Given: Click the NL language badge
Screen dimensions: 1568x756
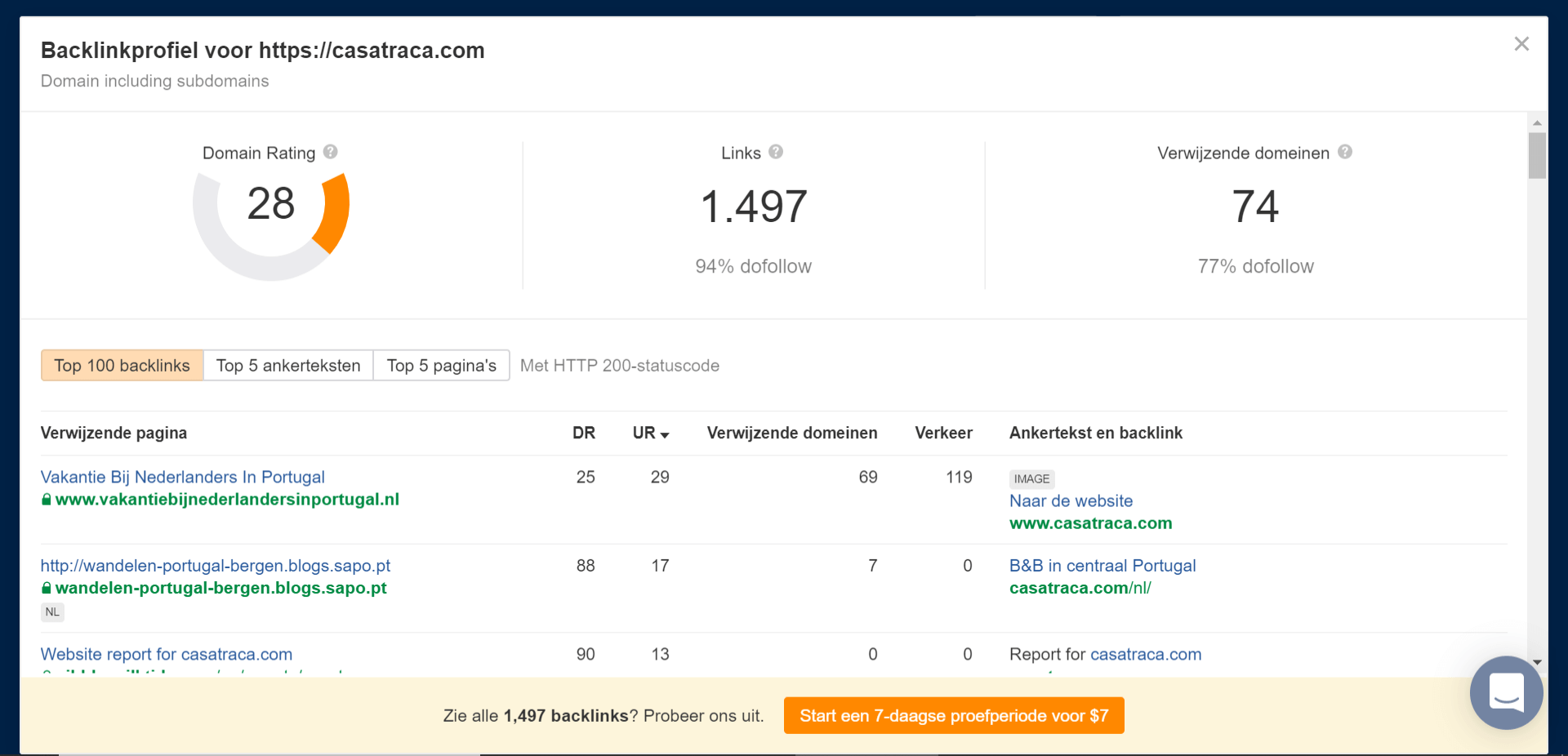Looking at the screenshot, I should coord(52,612).
